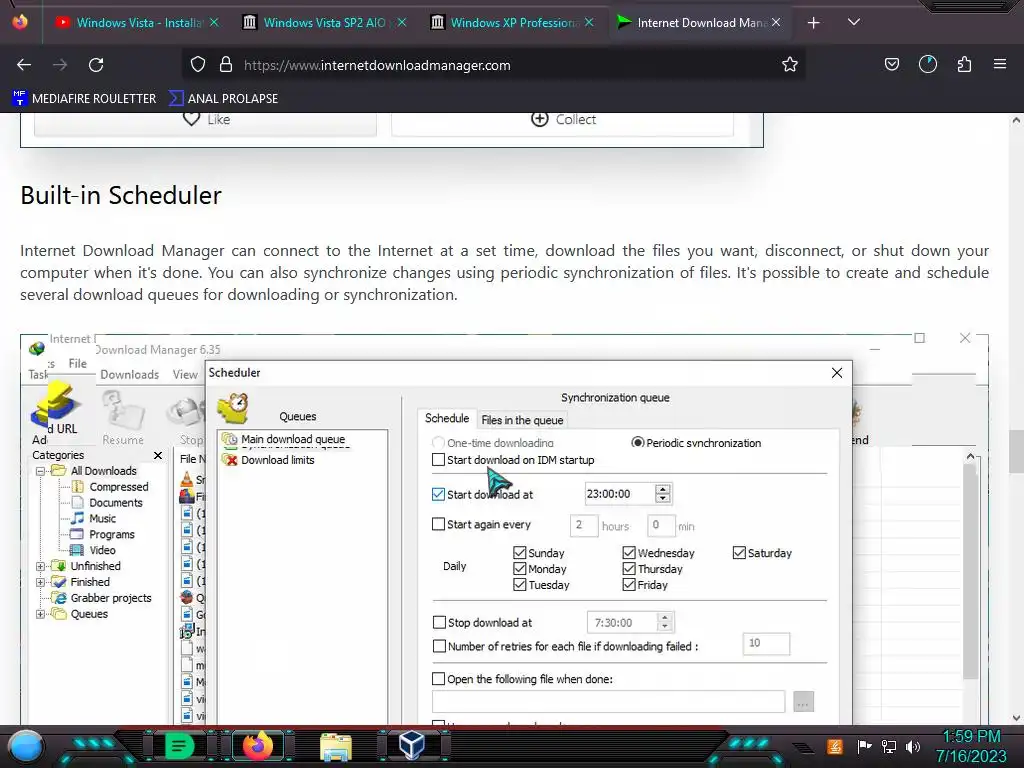This screenshot has height=768, width=1024.
Task: Open the list all tabs chevron
Action: pos(854,22)
